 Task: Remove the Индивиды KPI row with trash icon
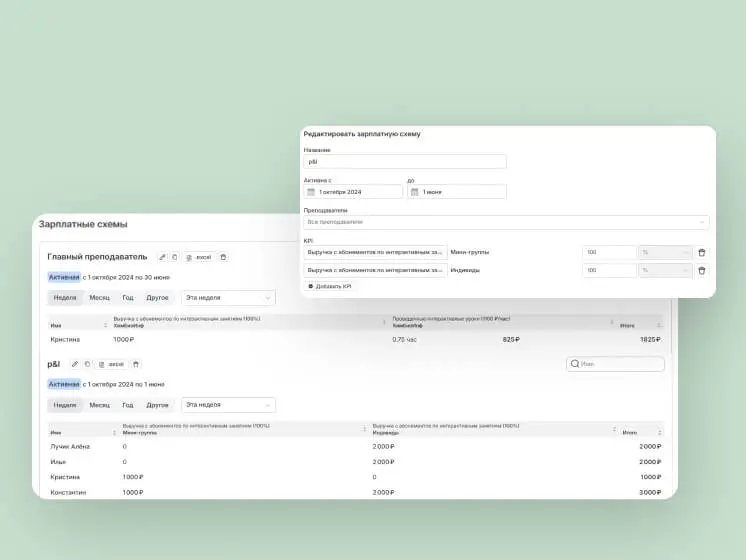(701, 270)
